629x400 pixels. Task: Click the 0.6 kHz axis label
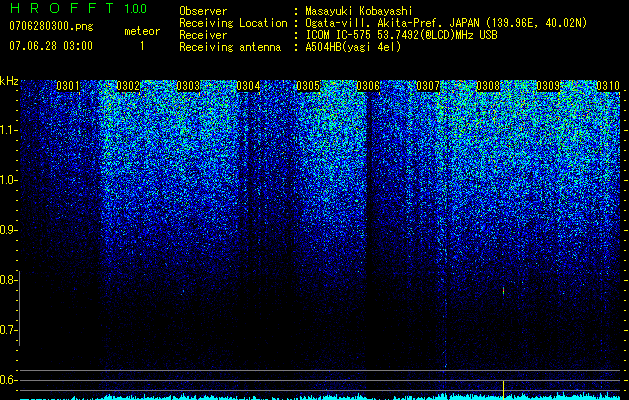tap(8, 380)
